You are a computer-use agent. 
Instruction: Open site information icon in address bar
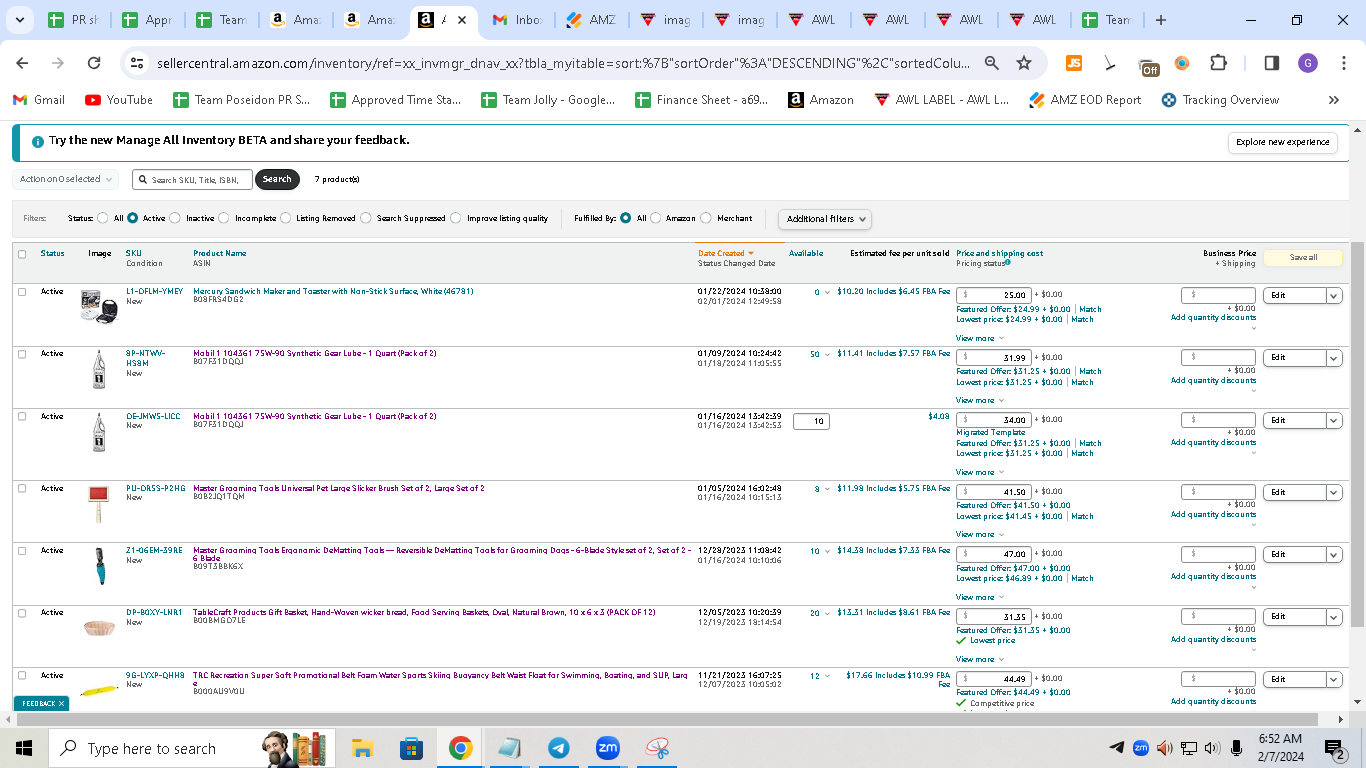point(137,63)
